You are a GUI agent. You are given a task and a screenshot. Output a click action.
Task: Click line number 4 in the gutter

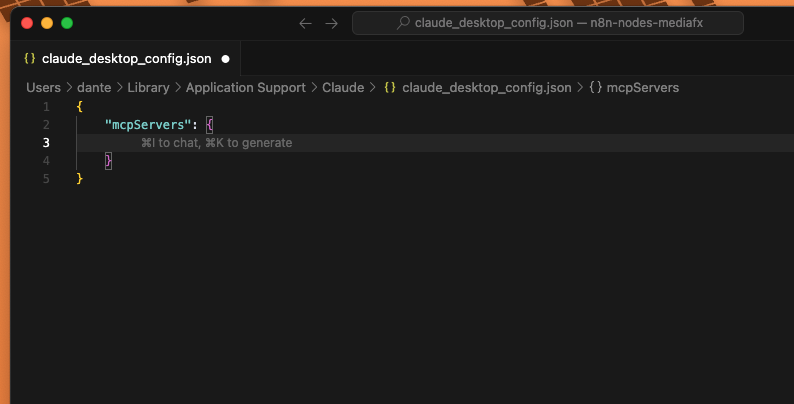point(46,160)
